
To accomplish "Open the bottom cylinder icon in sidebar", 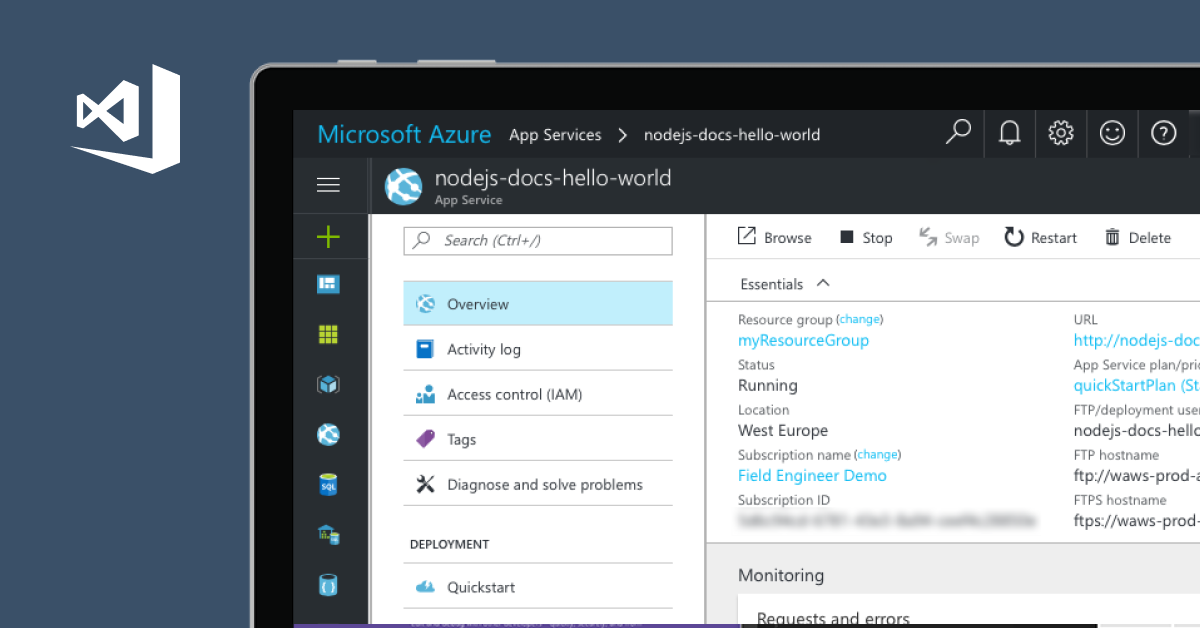I will click(328, 584).
